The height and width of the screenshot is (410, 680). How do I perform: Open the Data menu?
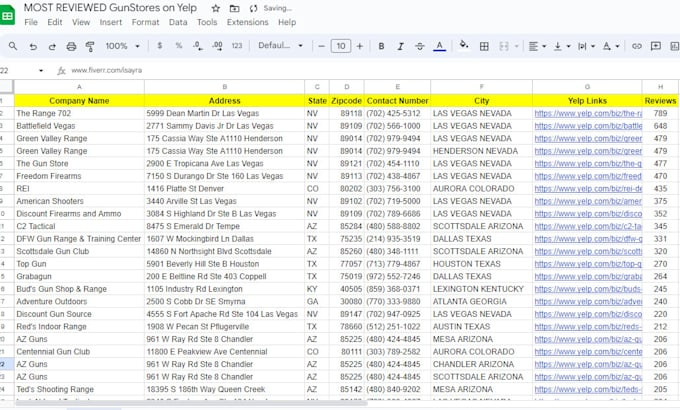tap(178, 22)
